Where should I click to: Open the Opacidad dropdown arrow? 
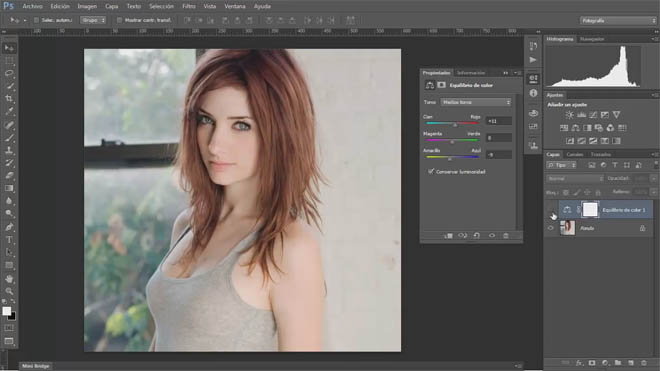point(653,179)
